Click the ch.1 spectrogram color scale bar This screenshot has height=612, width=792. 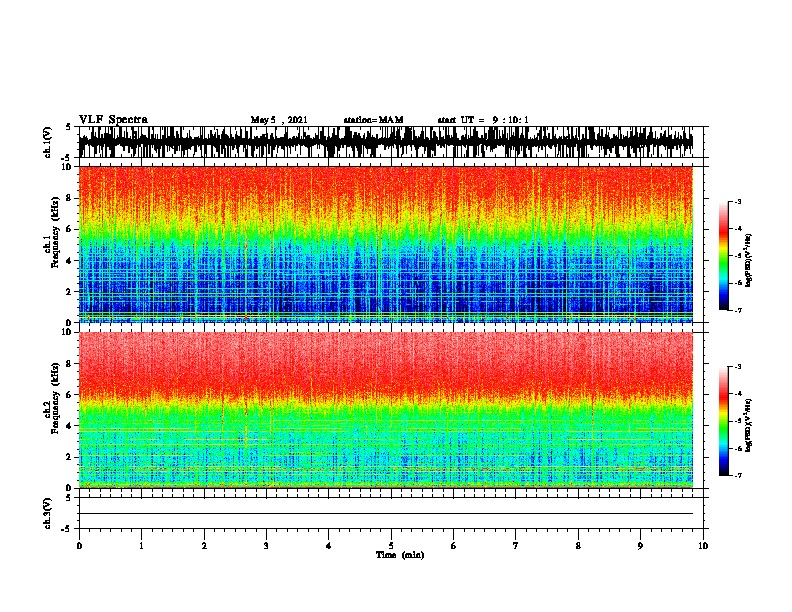point(723,256)
